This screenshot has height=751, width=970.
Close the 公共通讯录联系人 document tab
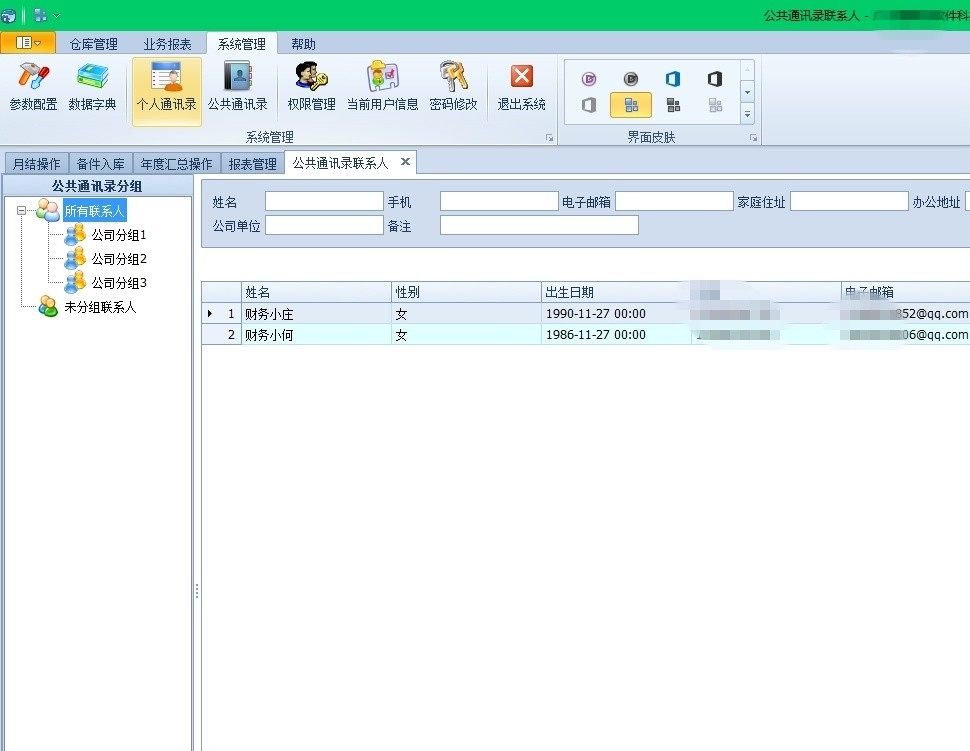click(x=405, y=162)
